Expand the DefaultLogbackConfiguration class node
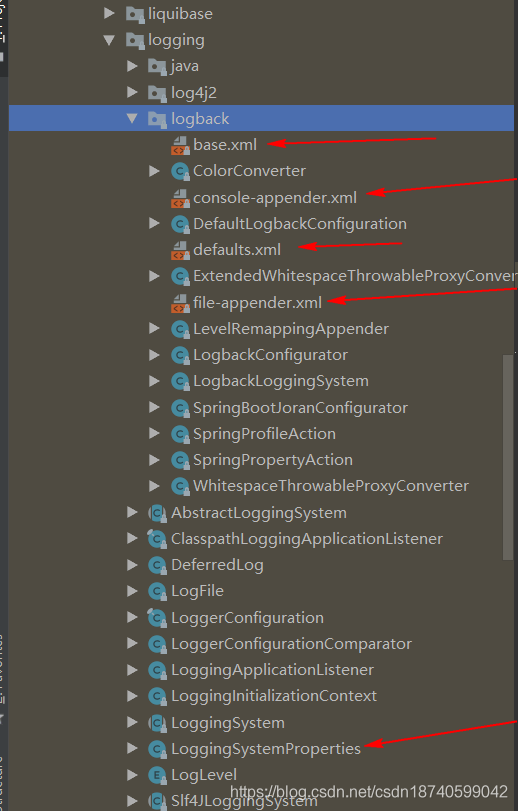The image size is (518, 811). (155, 223)
